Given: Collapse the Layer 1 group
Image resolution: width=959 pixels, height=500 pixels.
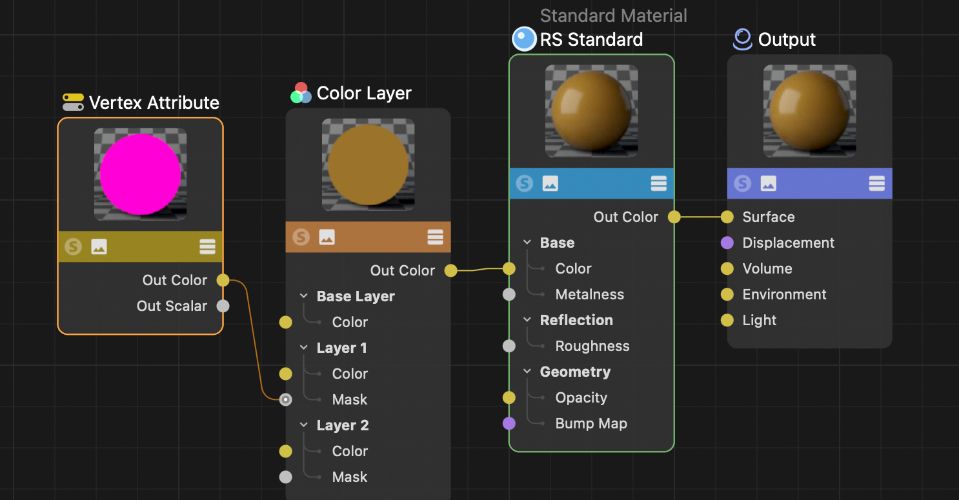Looking at the screenshot, I should (x=303, y=347).
